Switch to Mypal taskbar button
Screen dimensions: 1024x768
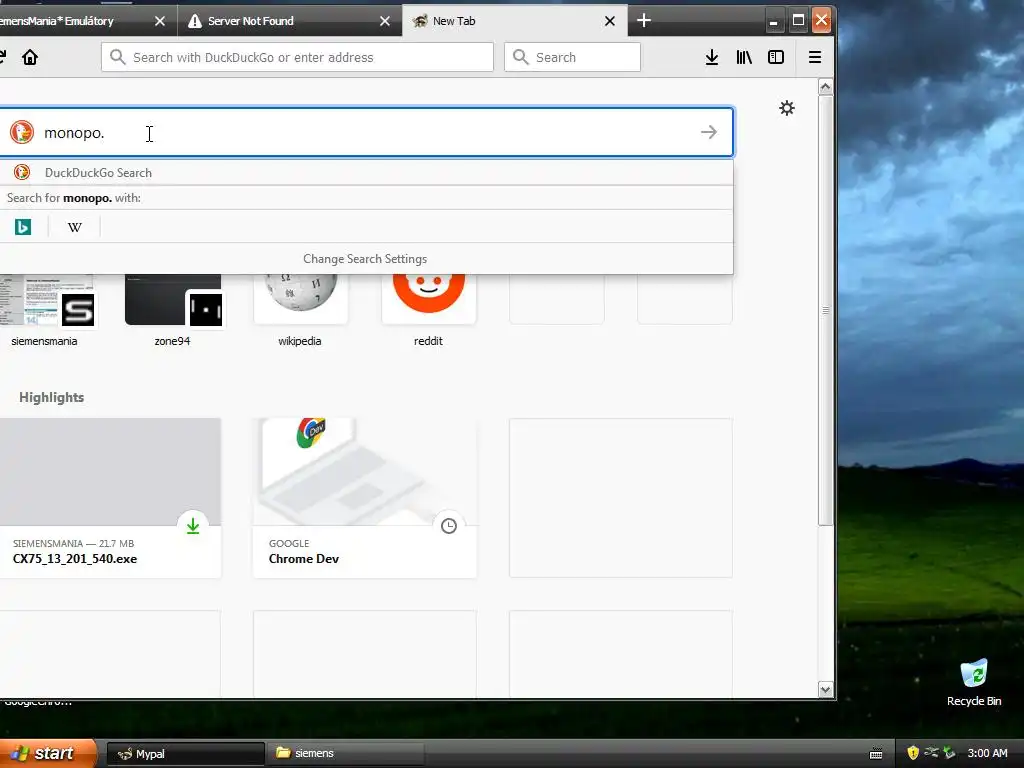[185, 754]
